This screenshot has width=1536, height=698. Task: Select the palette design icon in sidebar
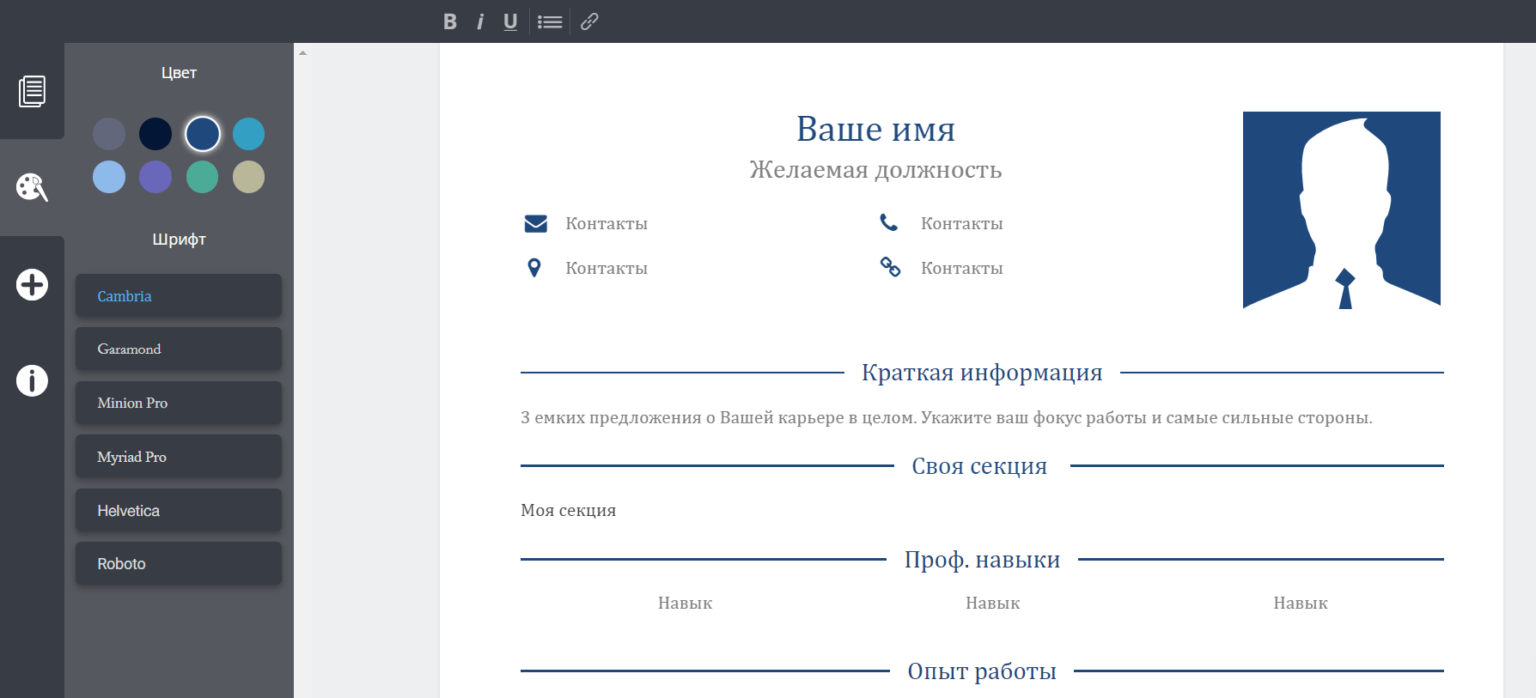tap(32, 187)
